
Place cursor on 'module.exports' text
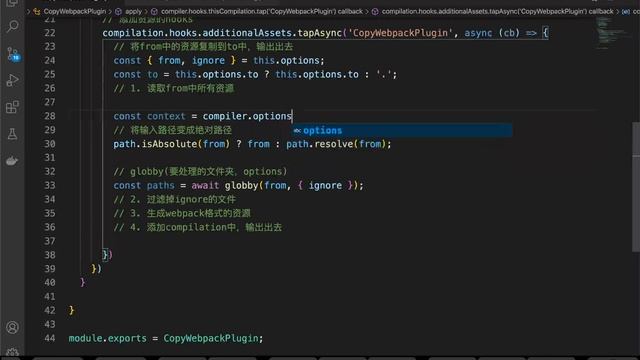(x=107, y=338)
